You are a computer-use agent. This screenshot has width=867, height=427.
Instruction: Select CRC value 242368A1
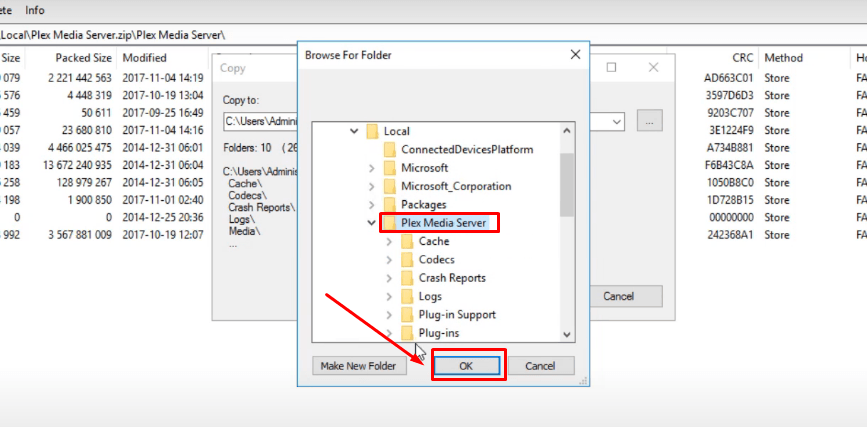pyautogui.click(x=731, y=235)
